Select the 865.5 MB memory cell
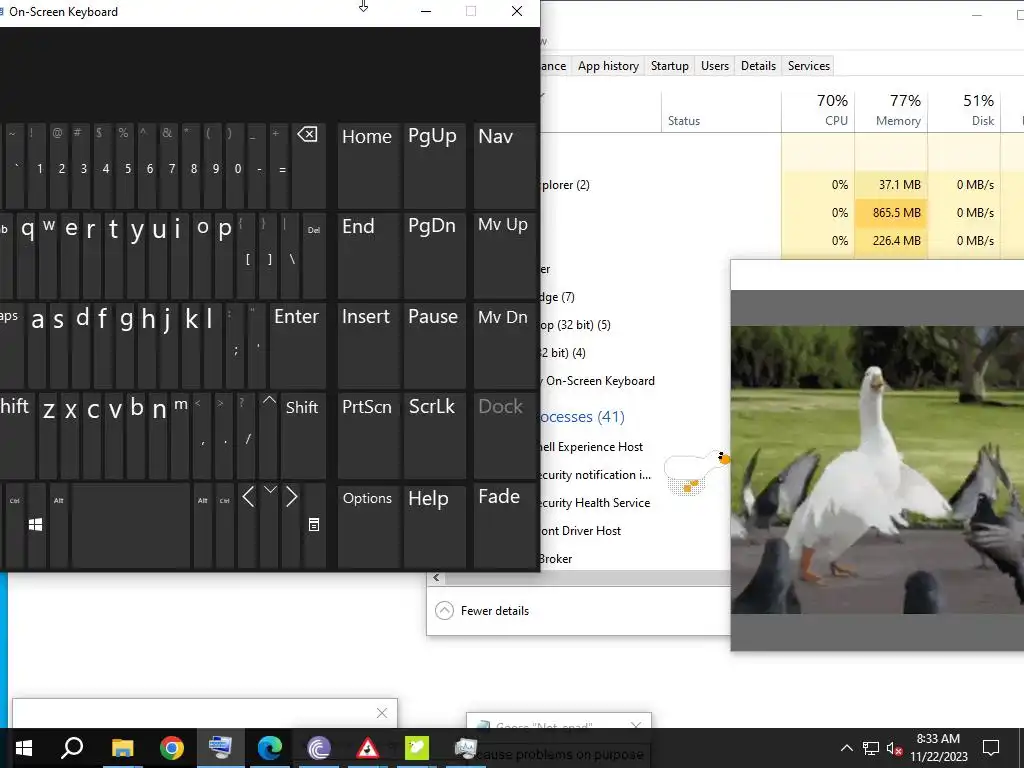1024x768 pixels. click(x=891, y=213)
